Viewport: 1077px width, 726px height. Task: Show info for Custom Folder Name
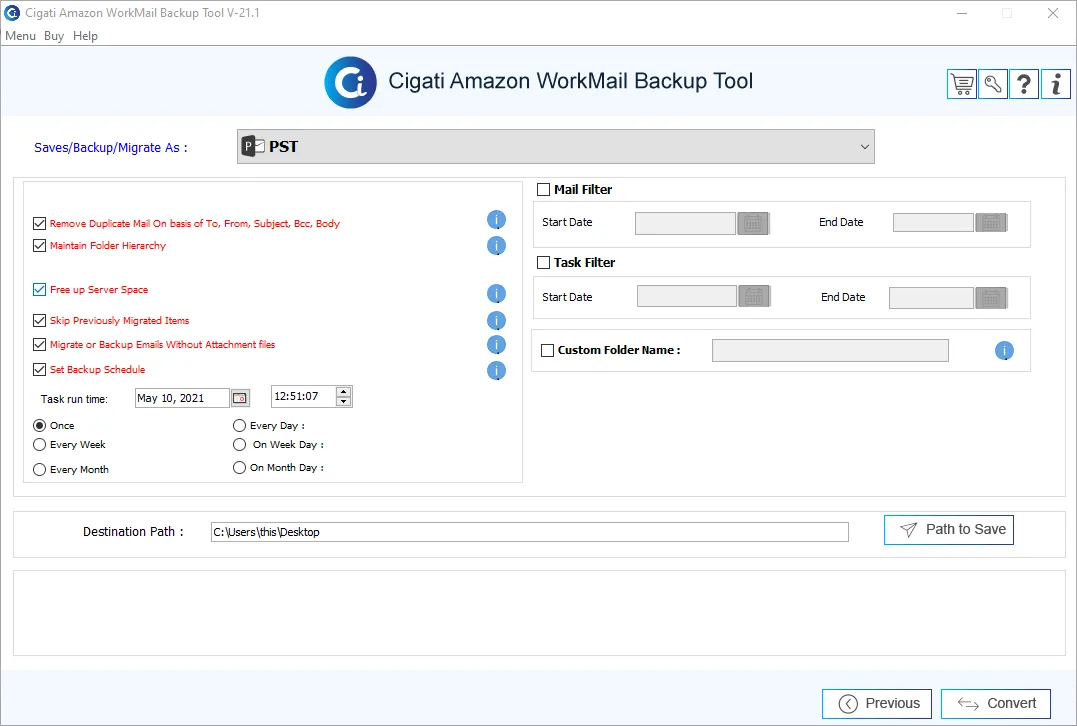pyautogui.click(x=1004, y=351)
